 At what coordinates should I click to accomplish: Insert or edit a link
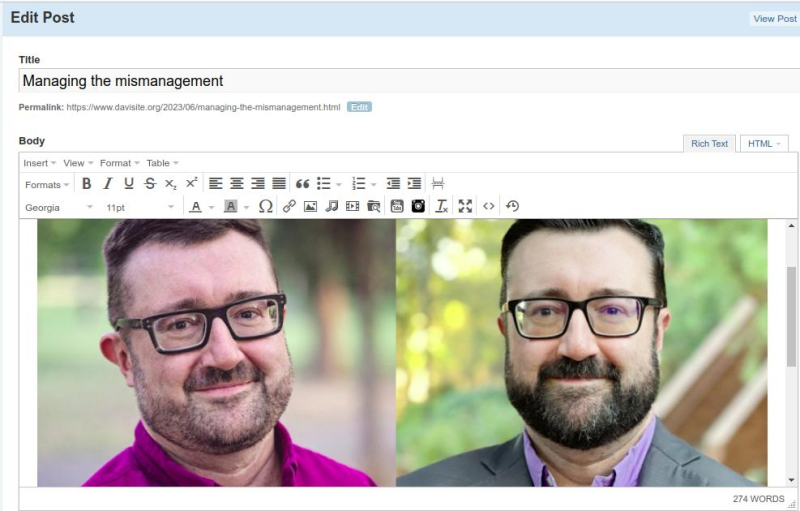289,207
